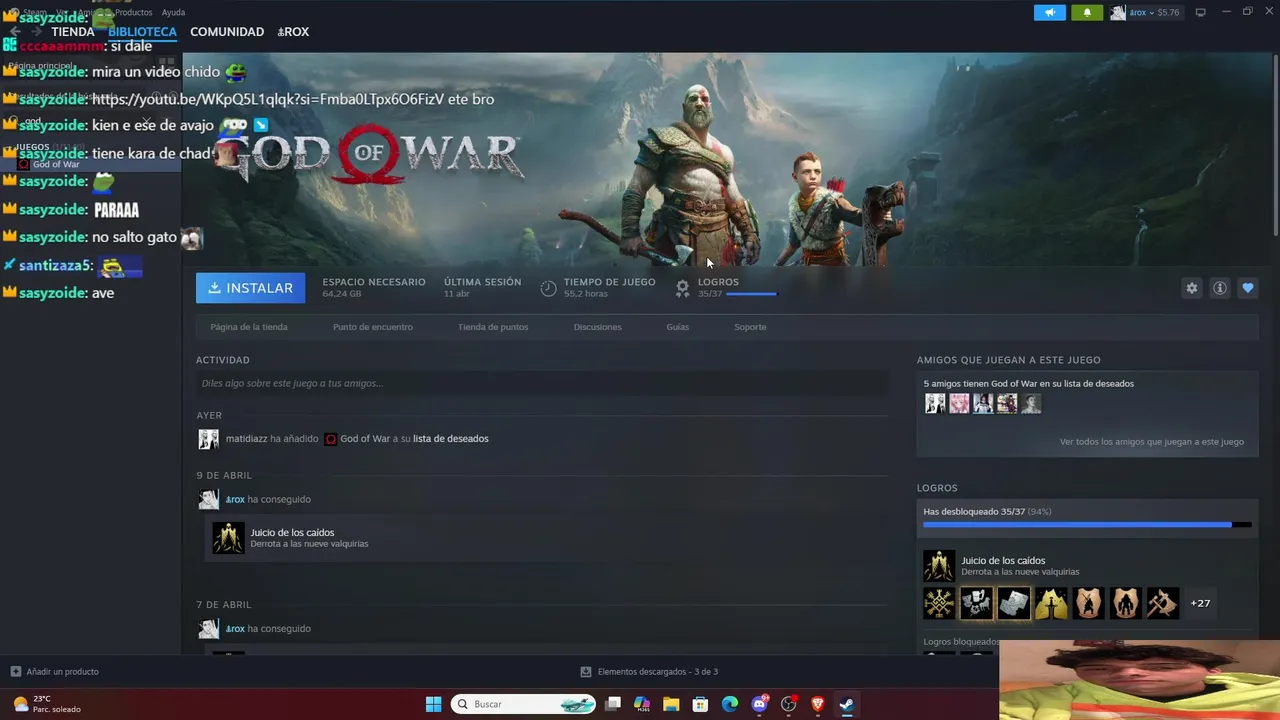Click the golden rune keys achievement icon
The height and width of the screenshot is (720, 1280).
939,603
